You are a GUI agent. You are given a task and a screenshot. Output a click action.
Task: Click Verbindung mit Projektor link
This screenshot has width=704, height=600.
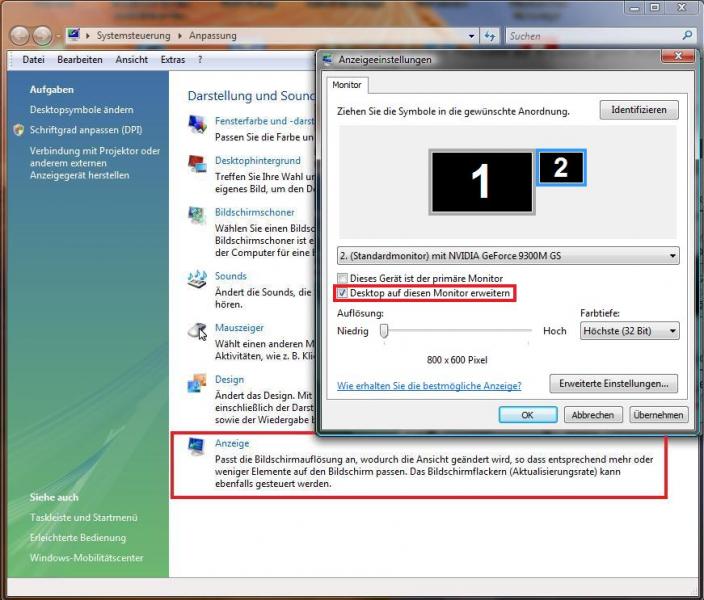click(x=95, y=163)
